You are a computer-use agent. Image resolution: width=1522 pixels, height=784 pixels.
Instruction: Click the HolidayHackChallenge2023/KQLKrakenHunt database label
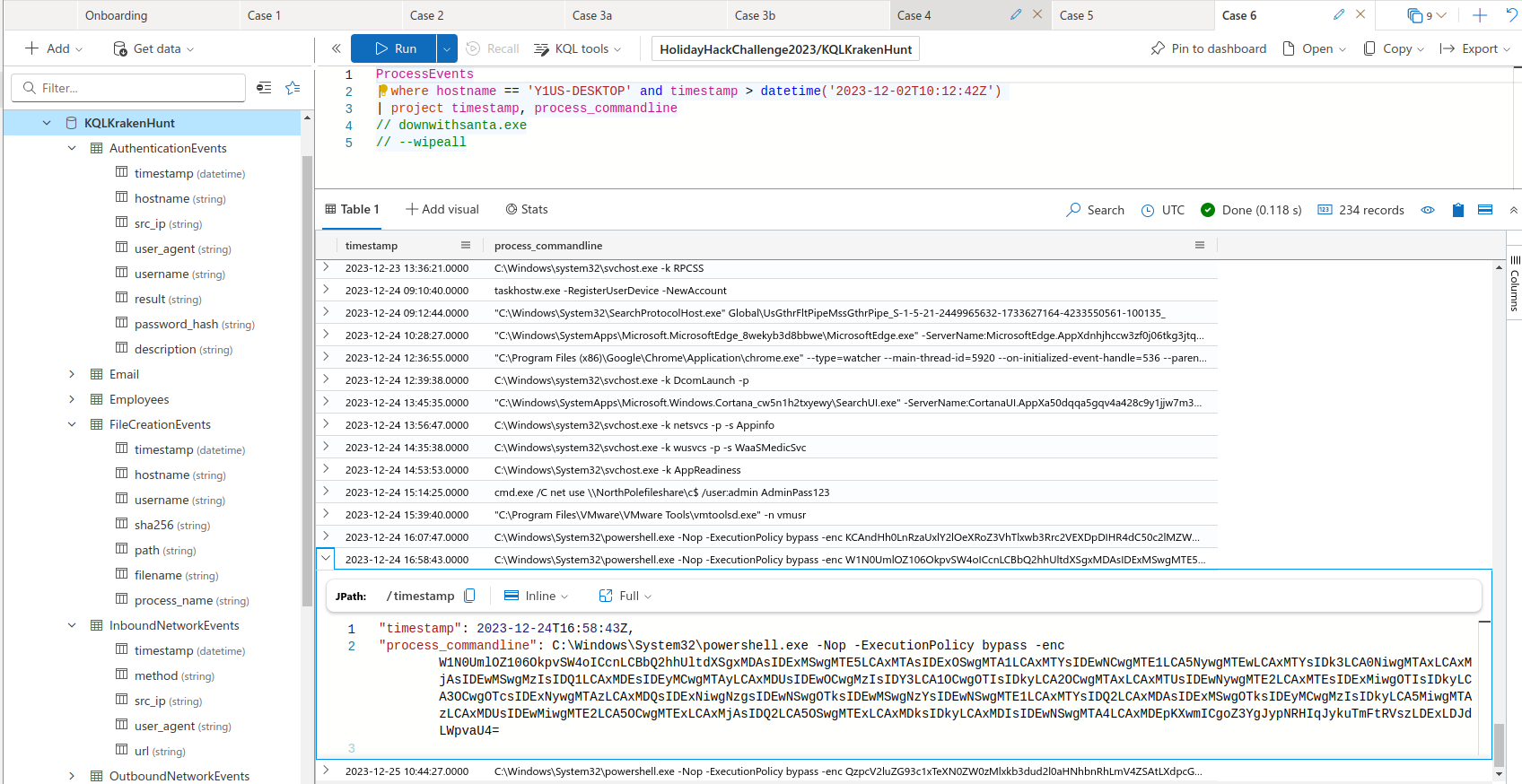point(786,49)
